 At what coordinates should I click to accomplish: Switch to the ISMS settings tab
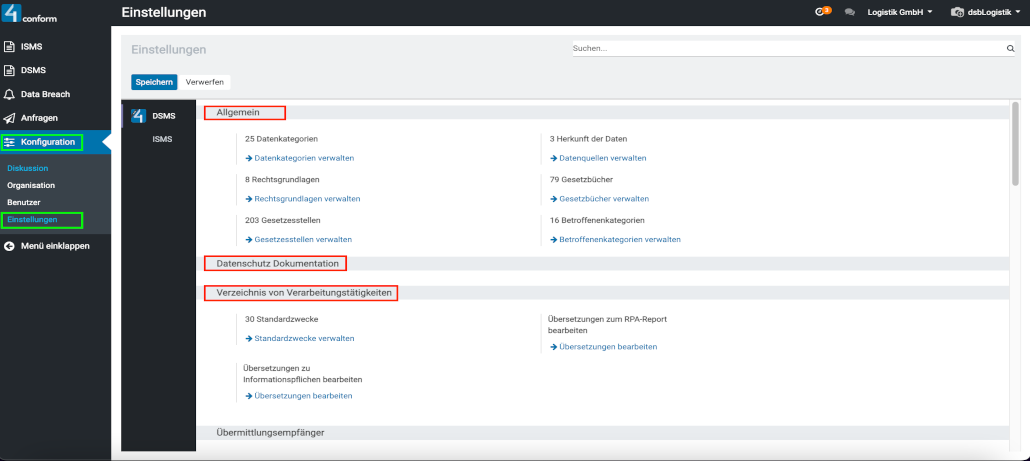162,139
